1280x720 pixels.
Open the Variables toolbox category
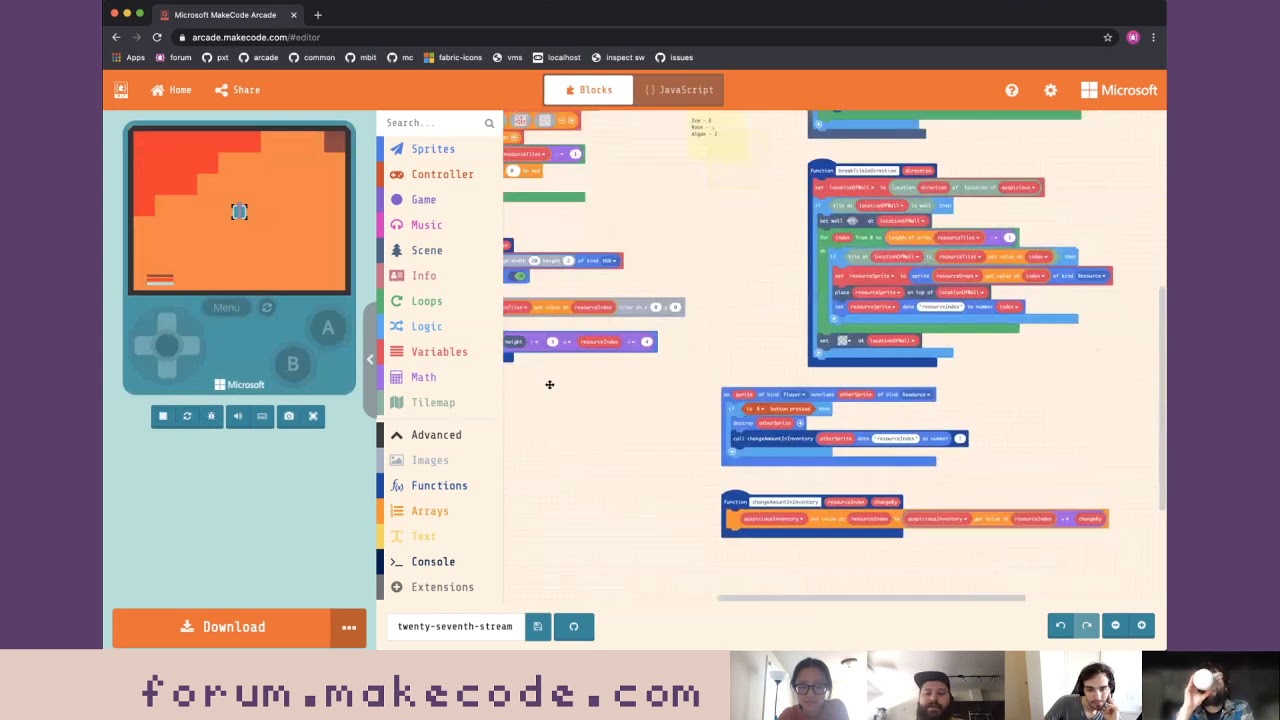[x=439, y=352]
